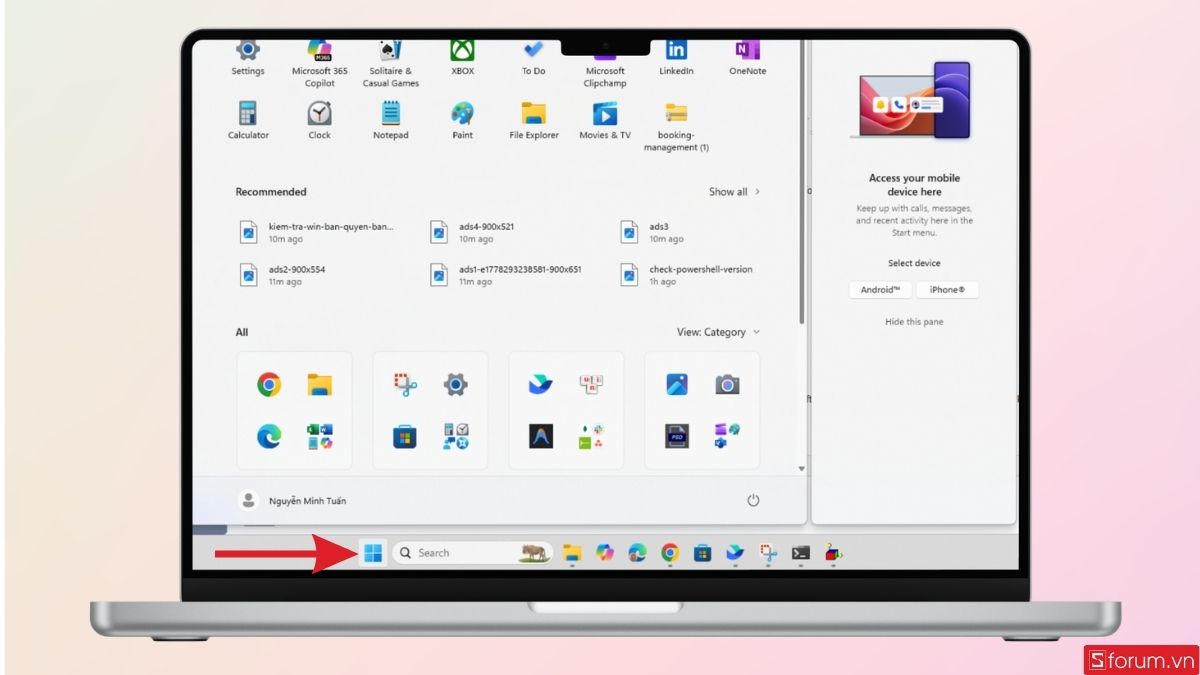This screenshot has width=1200, height=675.
Task: Select iPhone in the mobile device pane
Action: click(947, 290)
